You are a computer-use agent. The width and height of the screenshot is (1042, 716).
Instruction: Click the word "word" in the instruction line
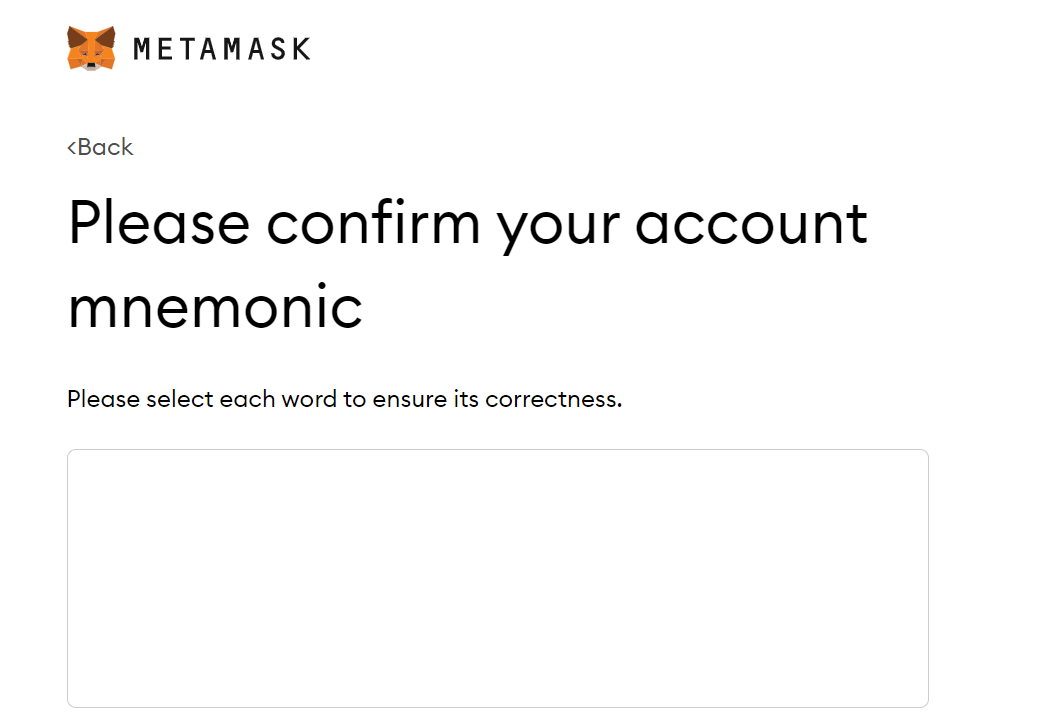click(x=309, y=399)
